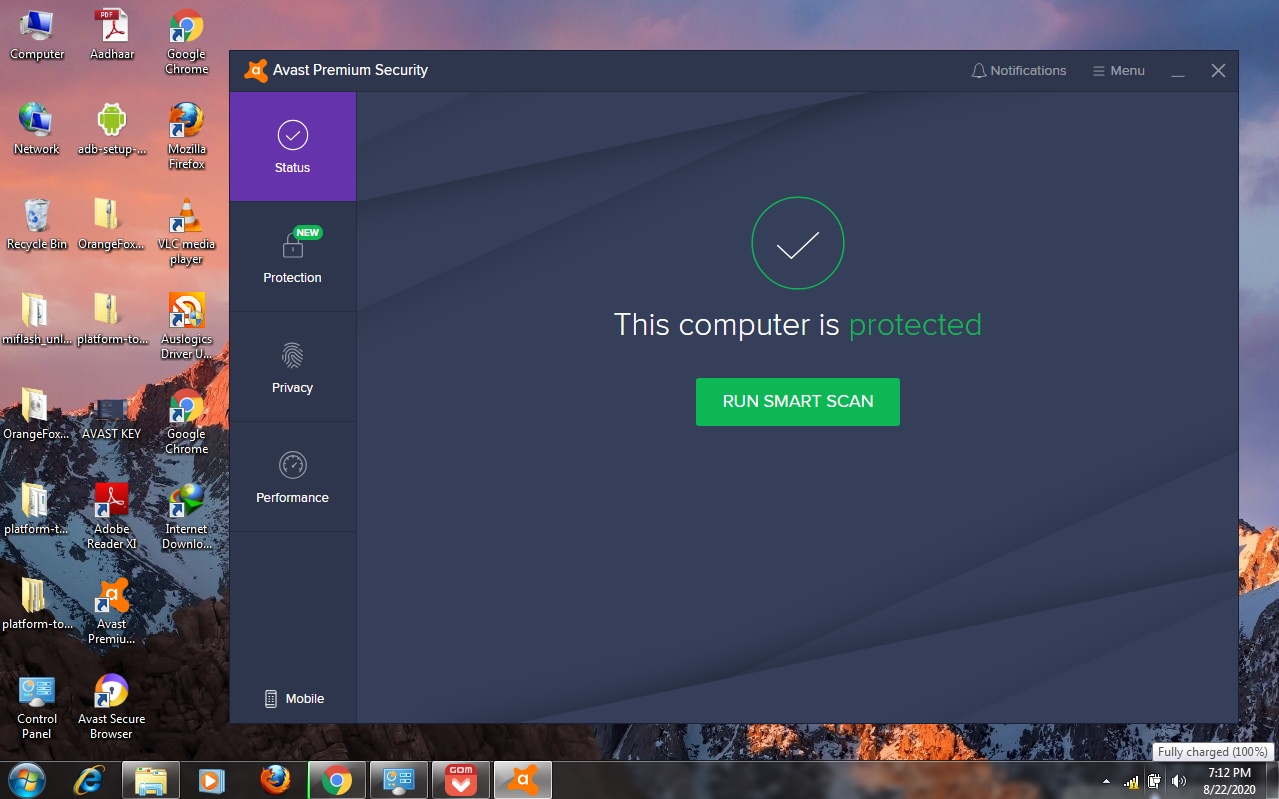Open the Mobile section in Avast sidebar
The width and height of the screenshot is (1279, 799).
[x=294, y=699]
